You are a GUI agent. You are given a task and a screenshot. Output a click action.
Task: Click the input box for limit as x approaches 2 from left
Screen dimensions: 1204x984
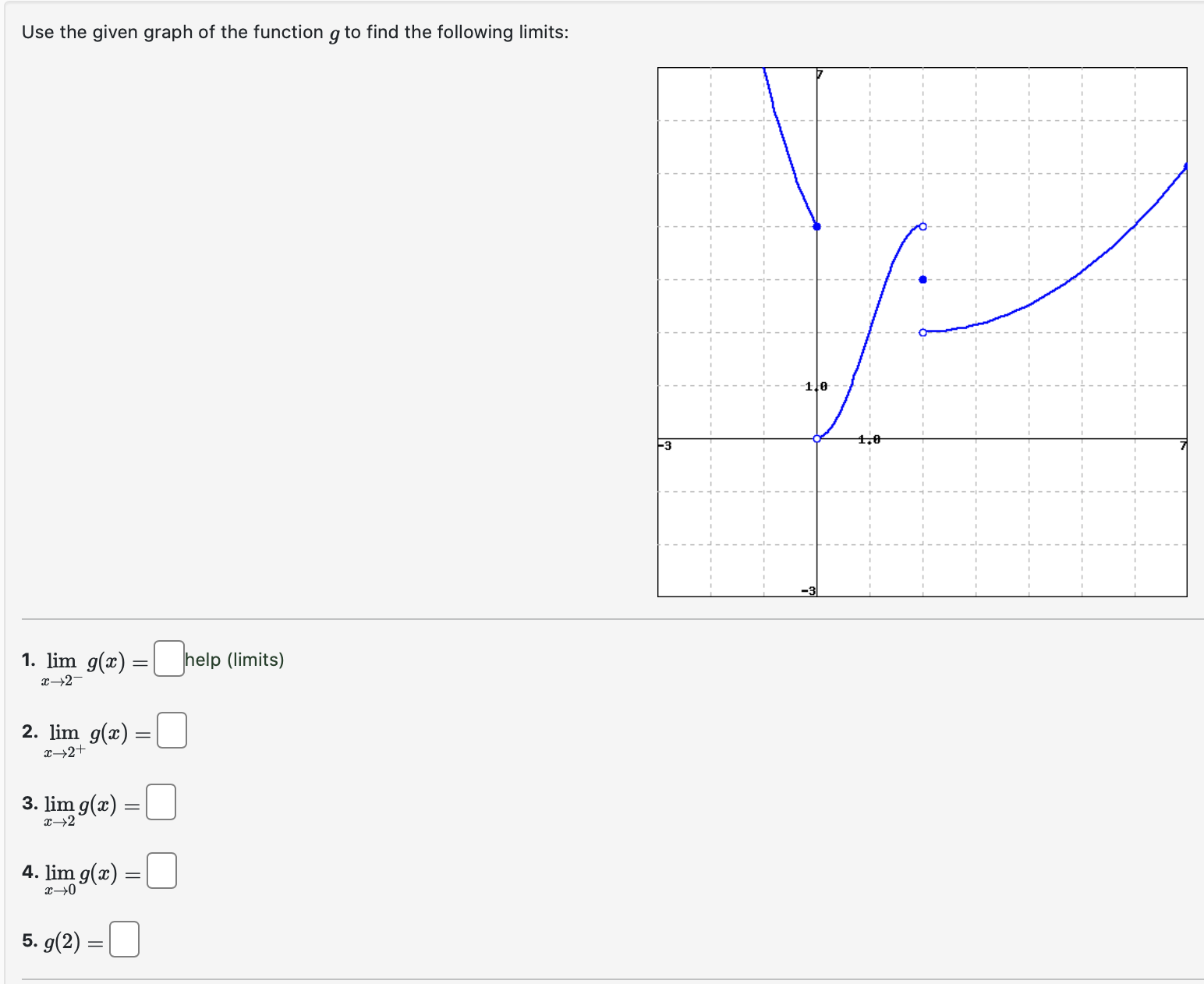click(x=168, y=659)
